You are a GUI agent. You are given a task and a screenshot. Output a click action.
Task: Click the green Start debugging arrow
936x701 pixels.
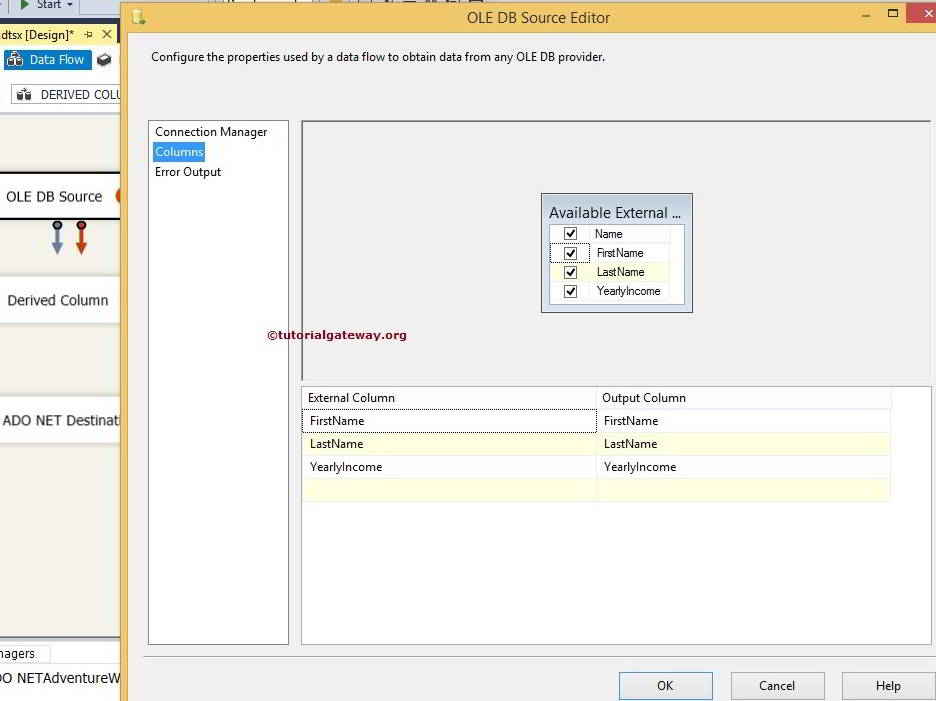(22, 4)
